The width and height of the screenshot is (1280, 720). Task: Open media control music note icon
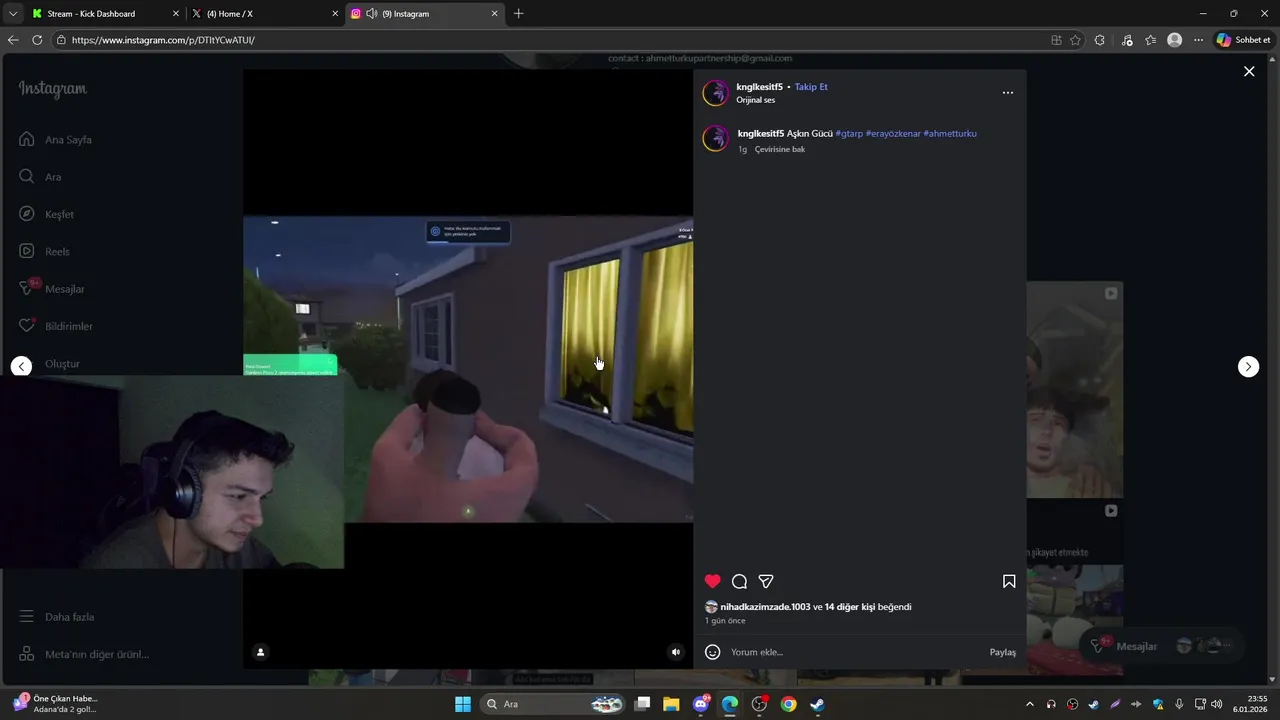pyautogui.click(x=1127, y=40)
